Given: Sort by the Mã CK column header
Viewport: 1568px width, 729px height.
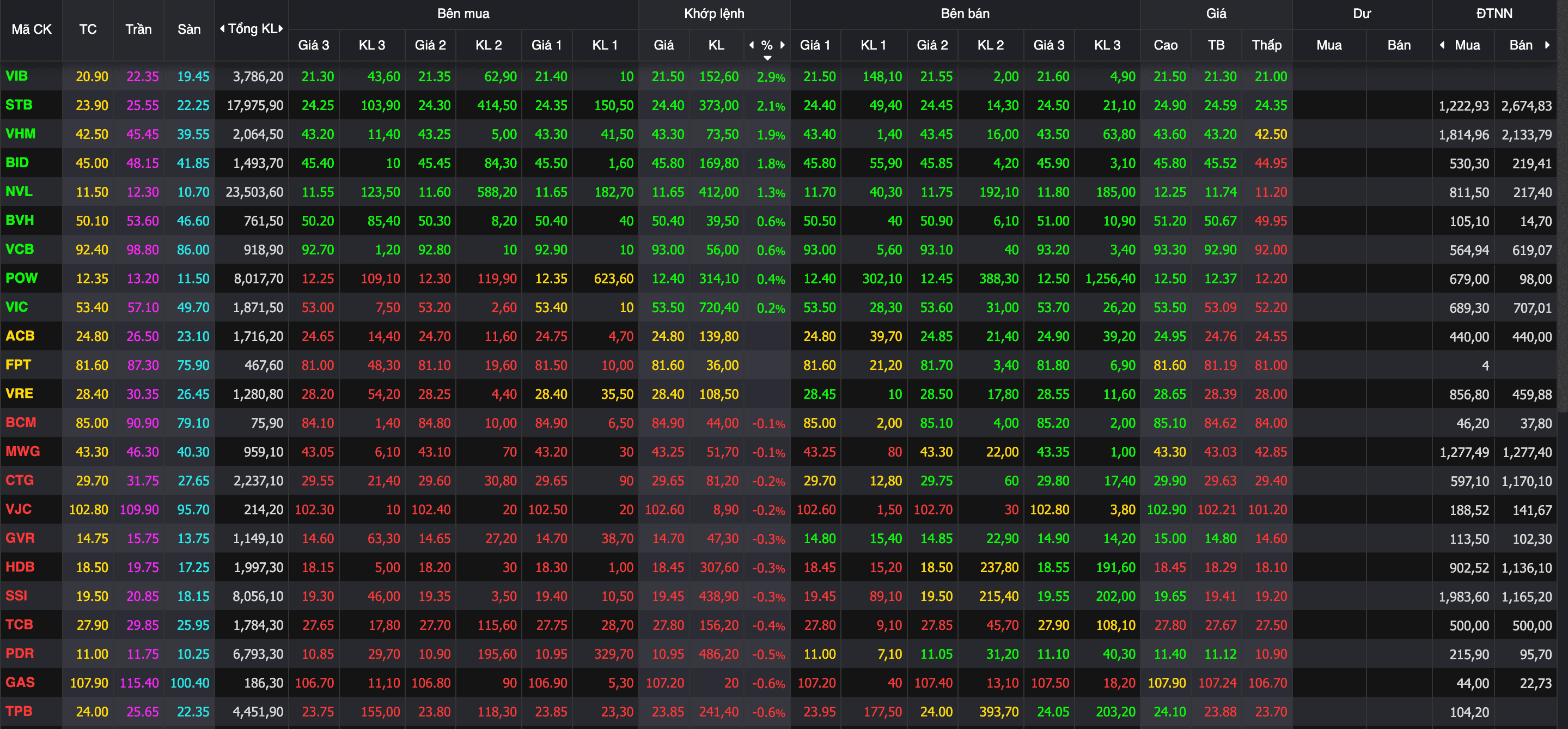Looking at the screenshot, I should (31, 29).
